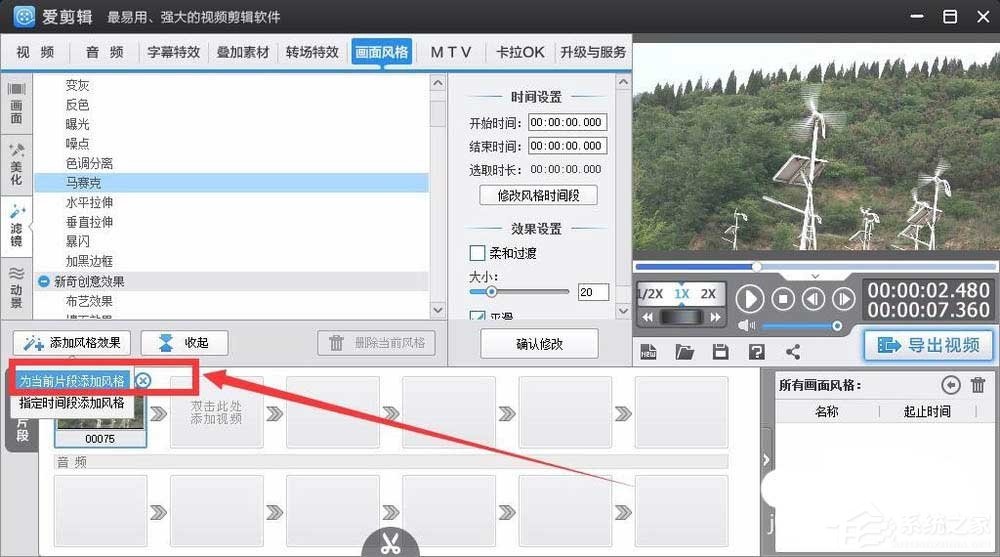Viewport: 1000px width, 557px height.
Task: Select the 滤镜 side category
Action: click(16, 227)
